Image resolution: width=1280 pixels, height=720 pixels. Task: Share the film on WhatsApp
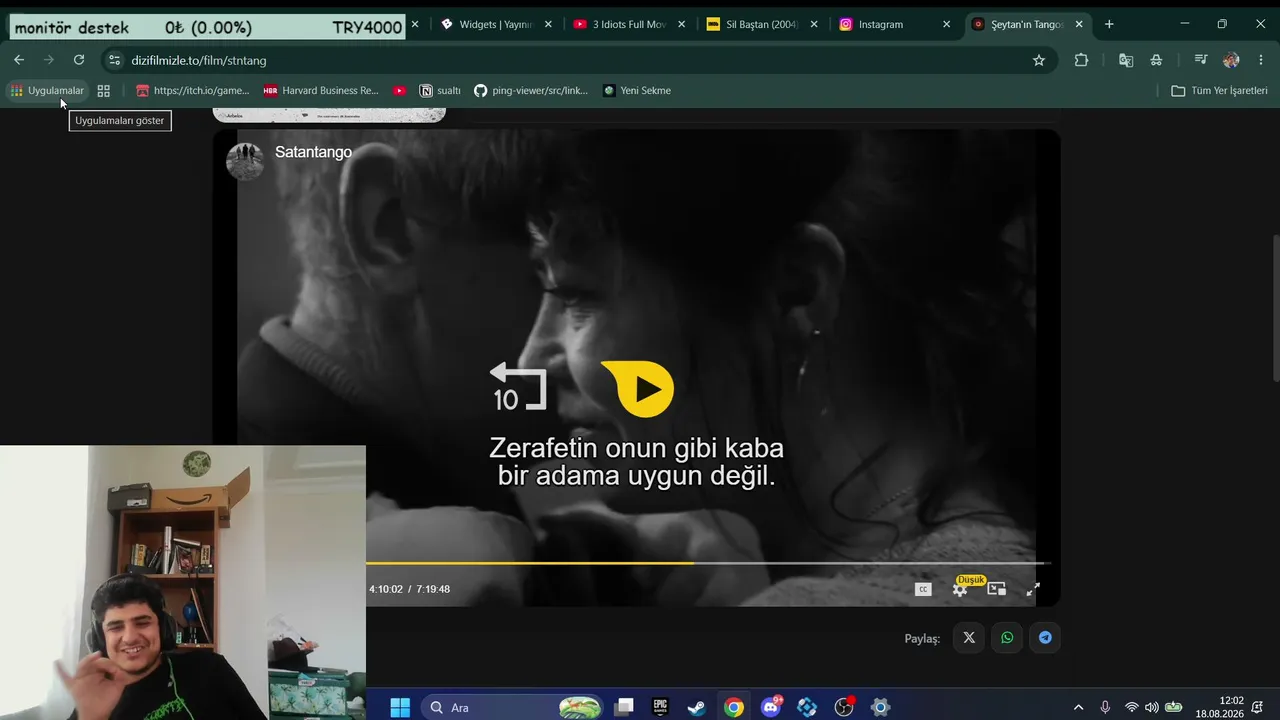pyautogui.click(x=1007, y=637)
